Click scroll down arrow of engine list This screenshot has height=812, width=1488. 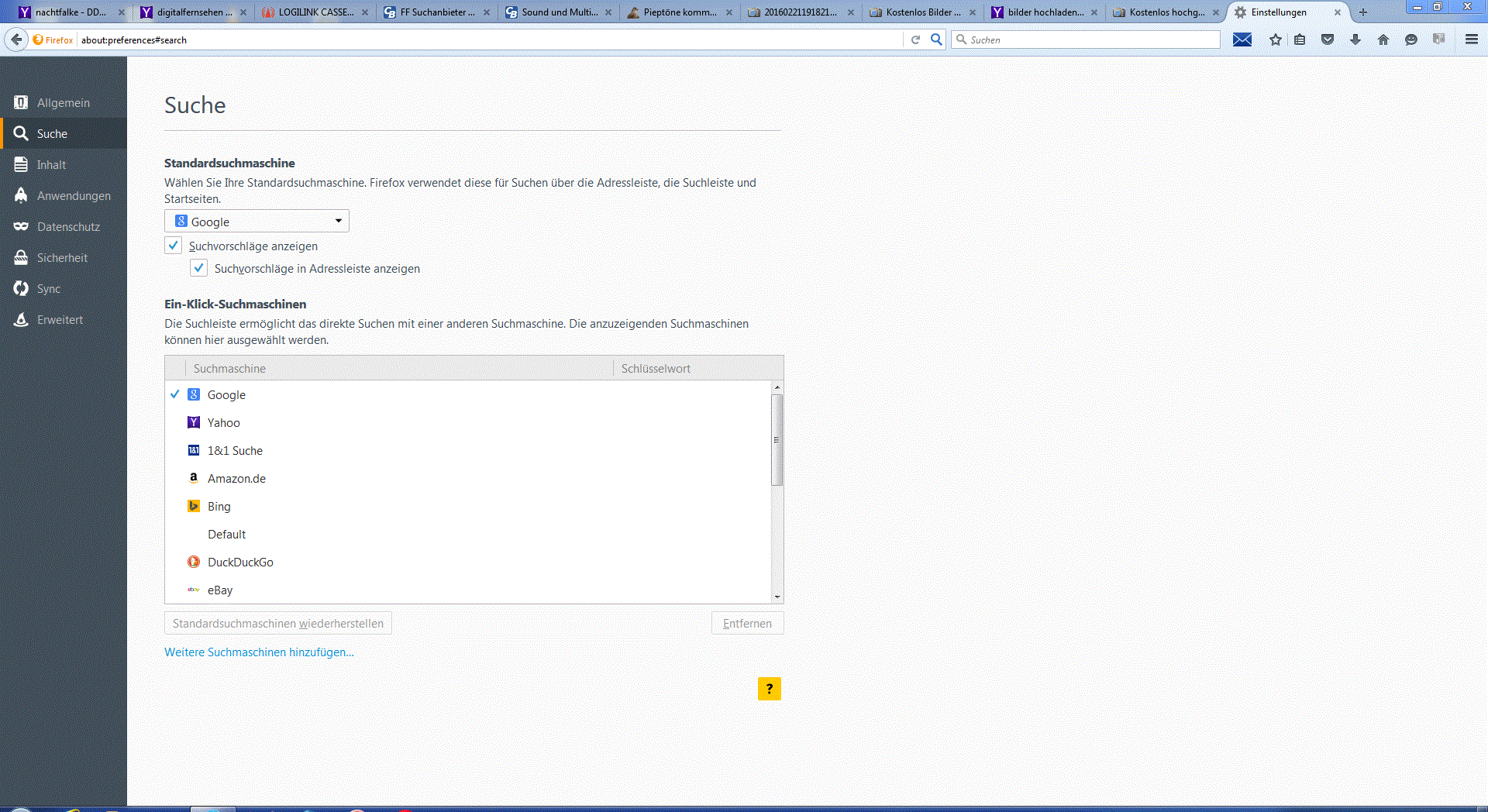(x=777, y=597)
